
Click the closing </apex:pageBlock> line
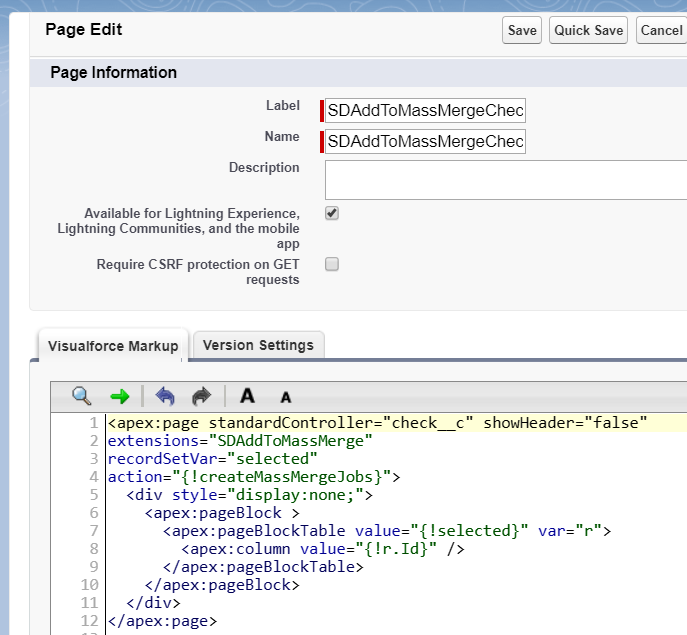pos(222,585)
